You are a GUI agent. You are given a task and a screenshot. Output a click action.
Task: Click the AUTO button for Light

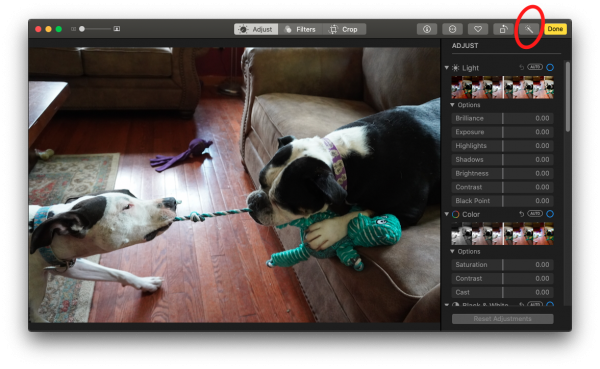pyautogui.click(x=535, y=67)
